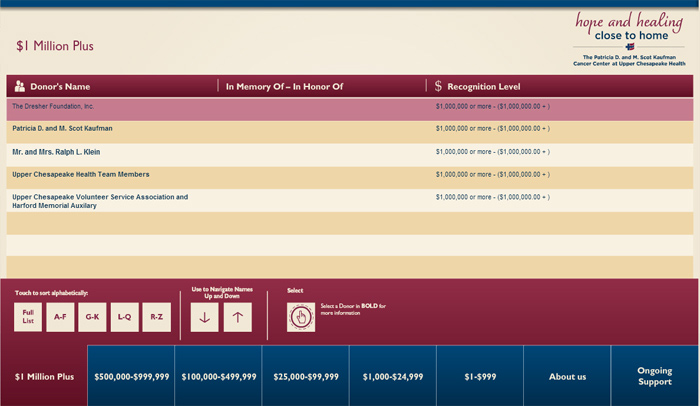Sort donors by R-Z
Screen dimensions: 700x406
pyautogui.click(x=156, y=317)
